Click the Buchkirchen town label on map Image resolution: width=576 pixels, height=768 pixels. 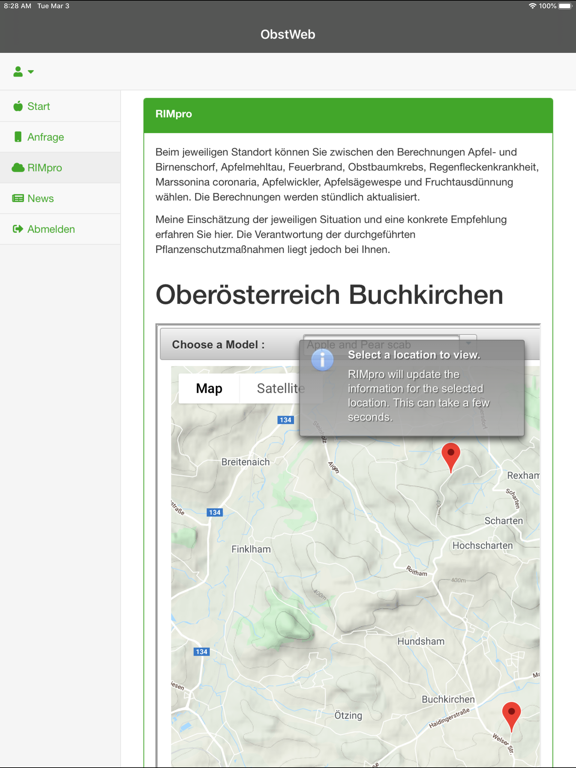click(x=448, y=699)
